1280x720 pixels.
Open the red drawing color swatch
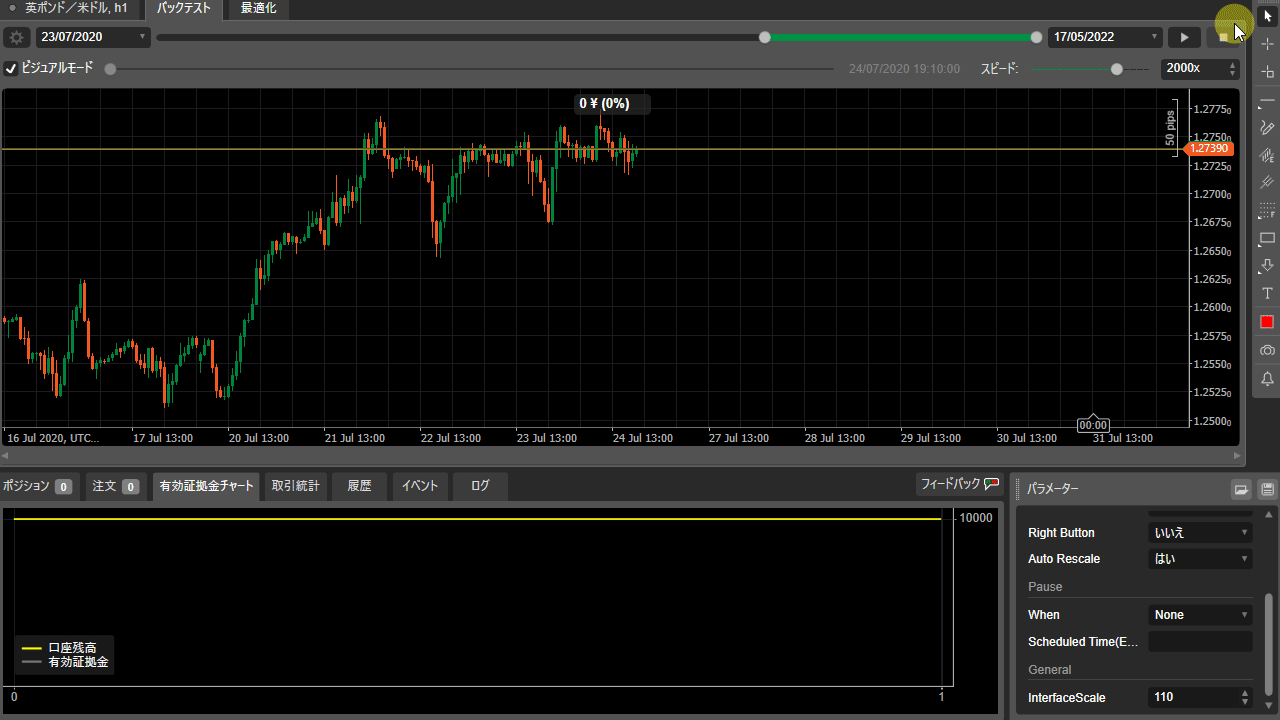[x=1267, y=322]
